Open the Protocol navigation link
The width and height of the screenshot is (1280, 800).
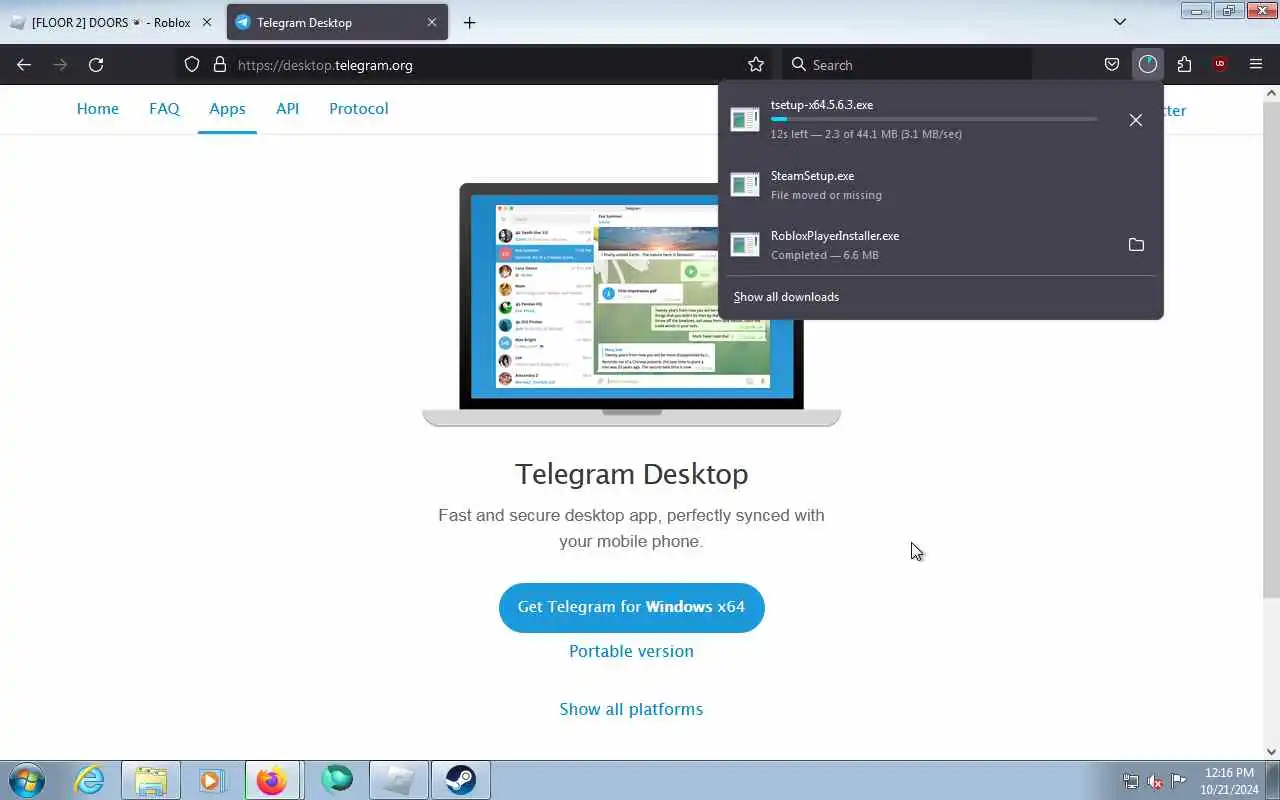point(358,109)
